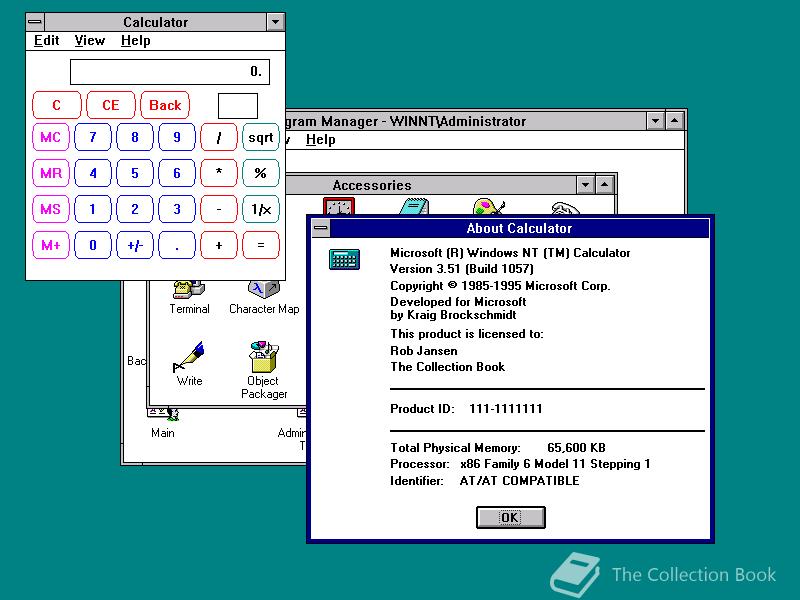This screenshot has height=600, width=800.
Task: Click the 9 key on Calculator
Action: click(x=177, y=137)
